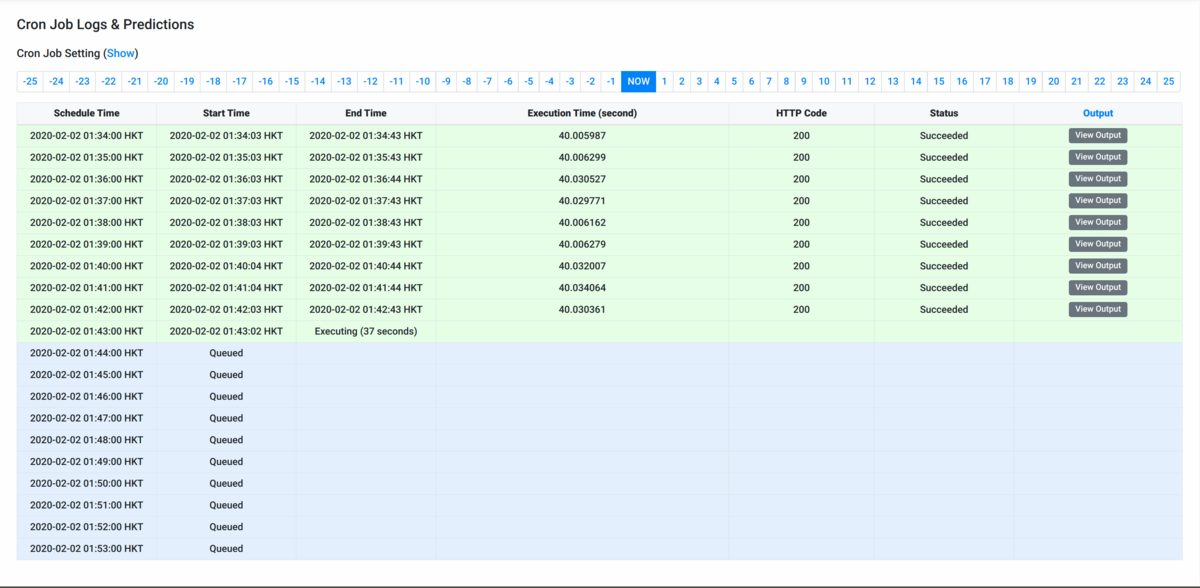Click the Schedule Time column header
The image size is (1200, 588).
coord(87,114)
